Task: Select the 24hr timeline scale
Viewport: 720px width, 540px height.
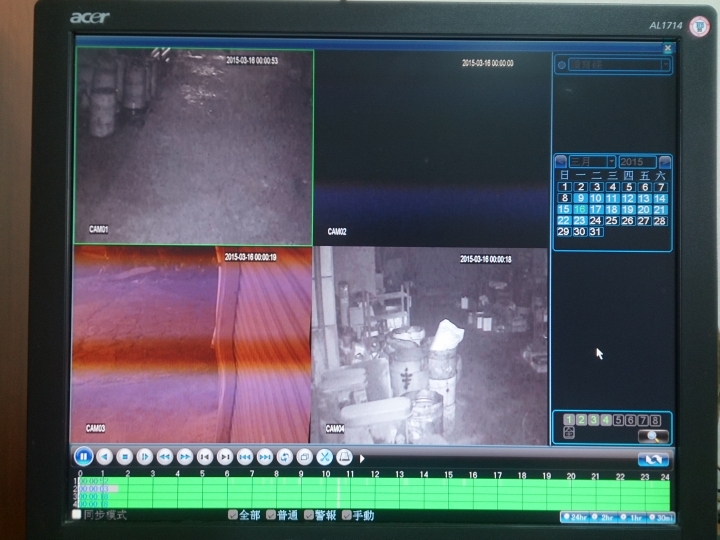Action: [x=575, y=518]
